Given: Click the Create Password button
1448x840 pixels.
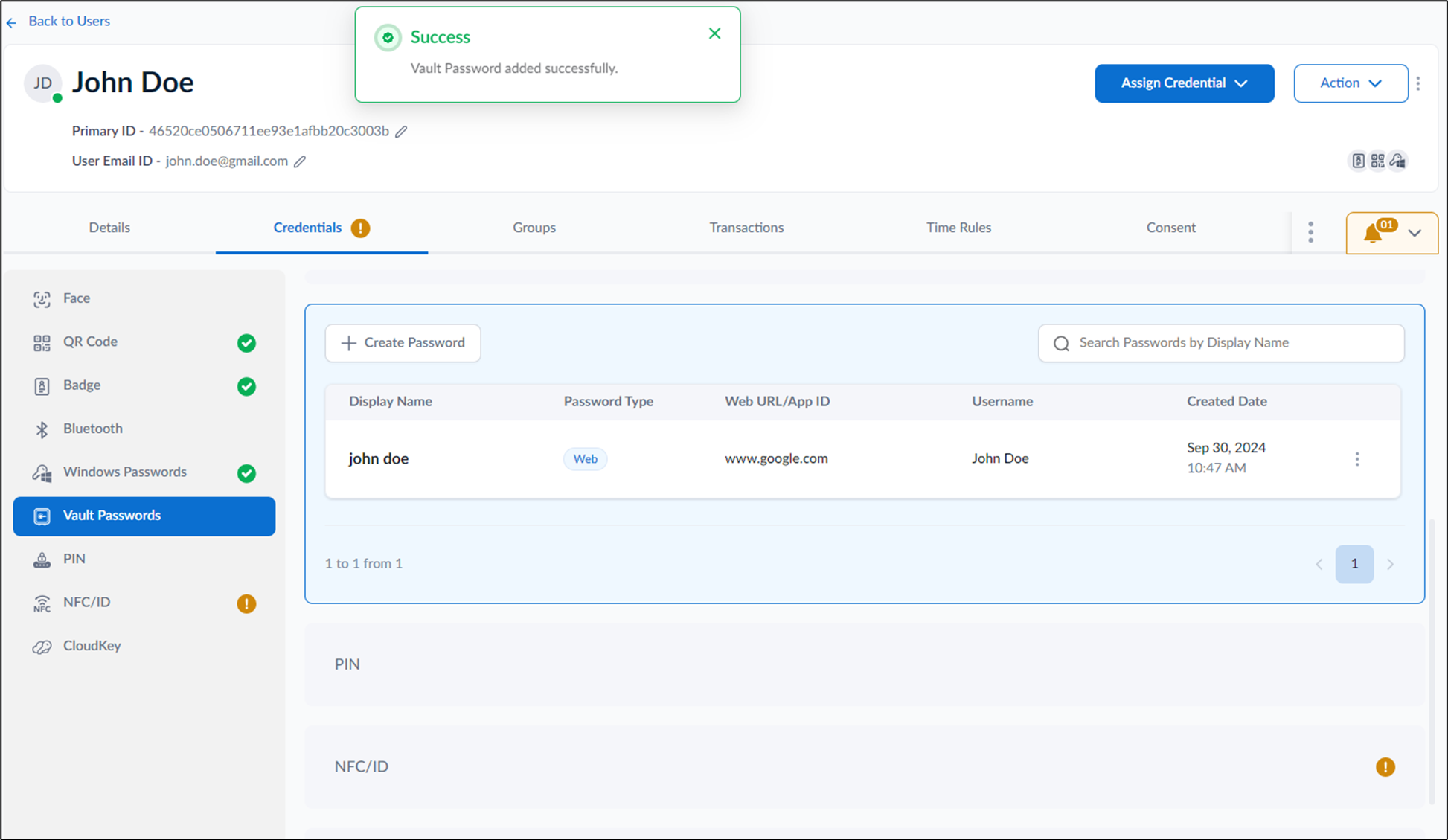Looking at the screenshot, I should pyautogui.click(x=403, y=343).
